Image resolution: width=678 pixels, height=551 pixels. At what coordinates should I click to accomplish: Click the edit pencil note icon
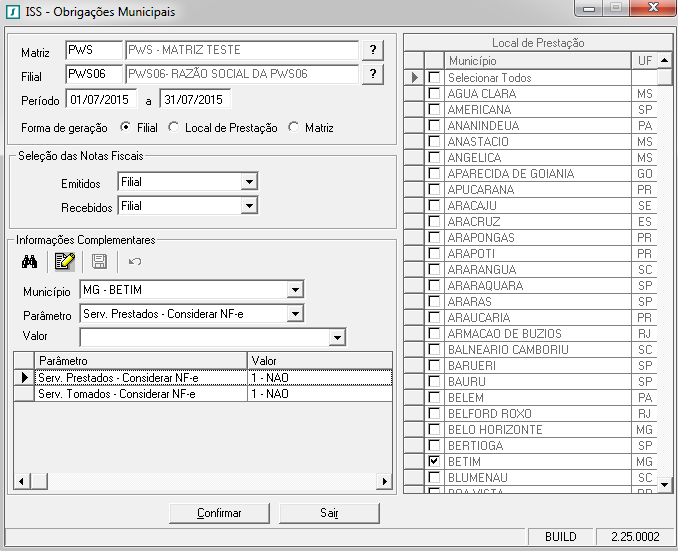[64, 262]
